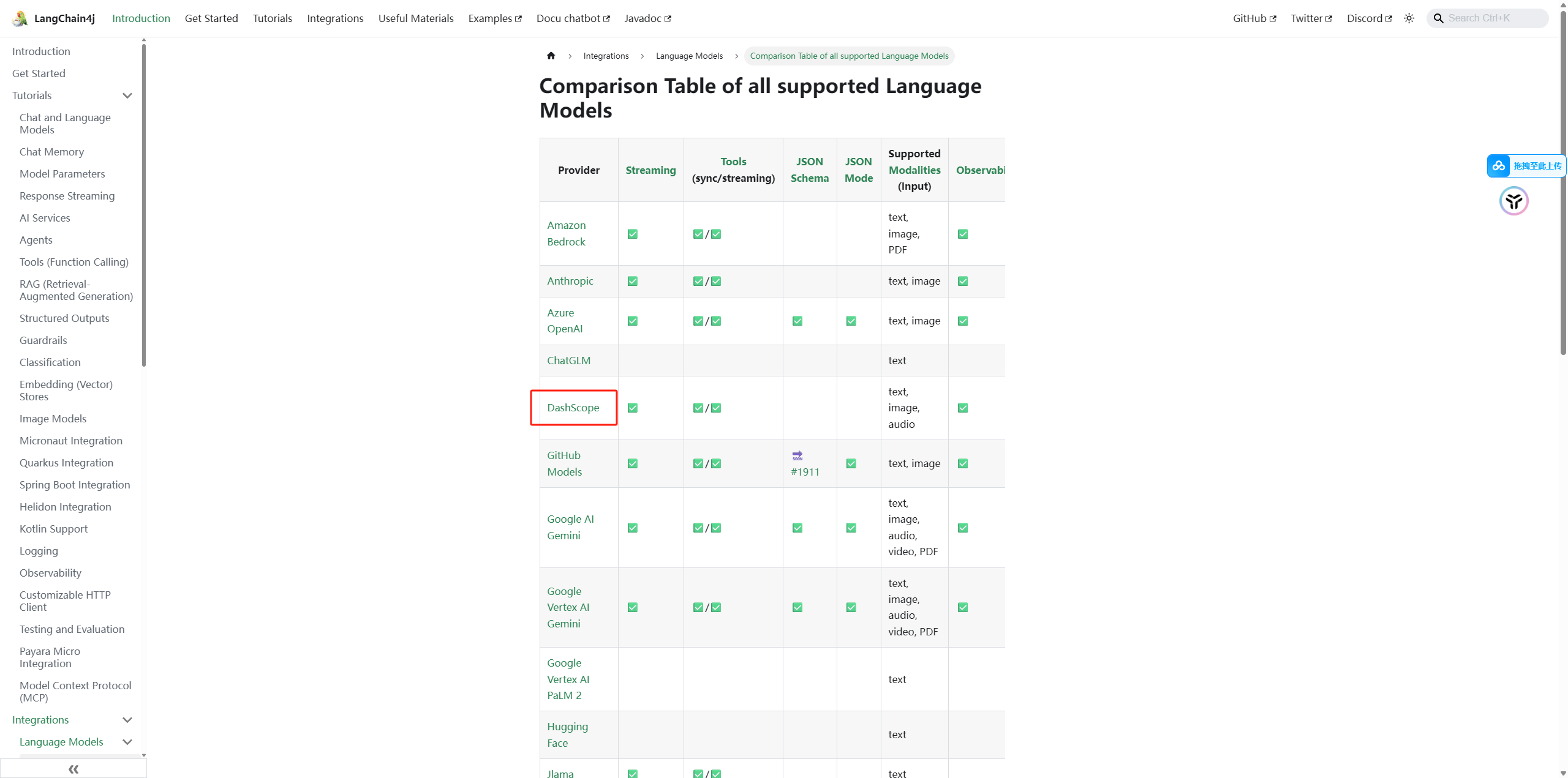Open the Google AI Gemini provider link
Image resolution: width=1568 pixels, height=778 pixels.
(570, 527)
